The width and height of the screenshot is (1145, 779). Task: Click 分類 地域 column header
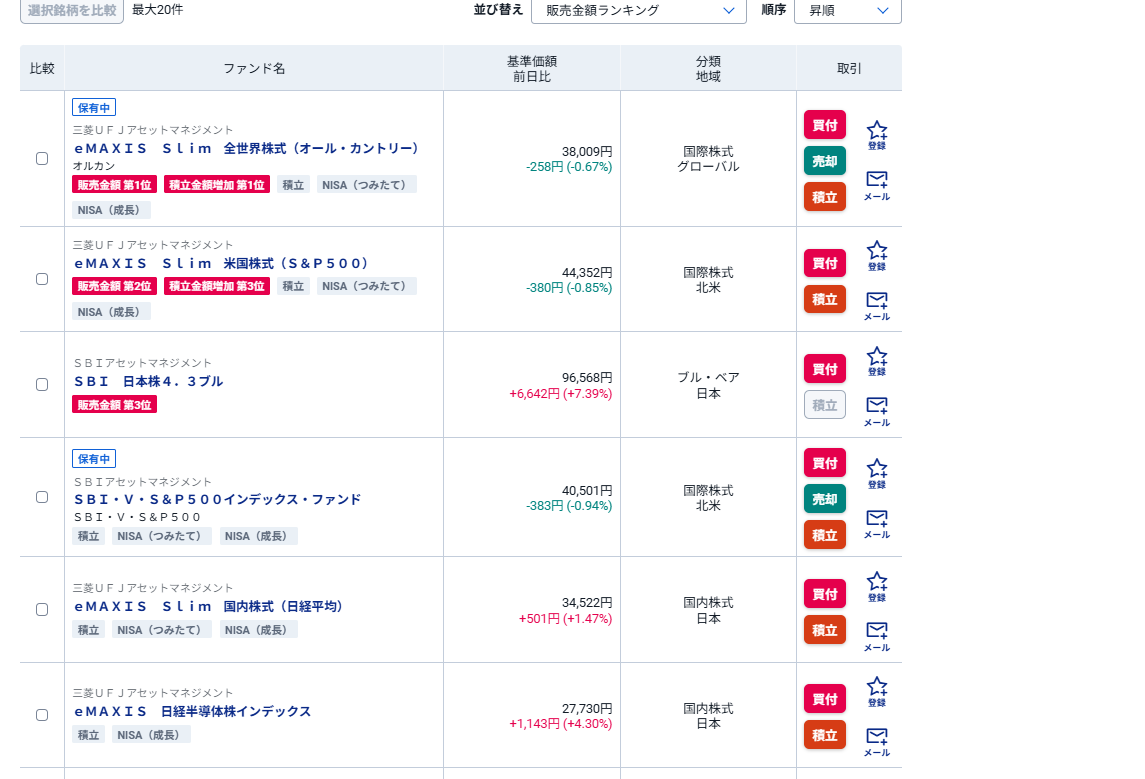coord(708,69)
